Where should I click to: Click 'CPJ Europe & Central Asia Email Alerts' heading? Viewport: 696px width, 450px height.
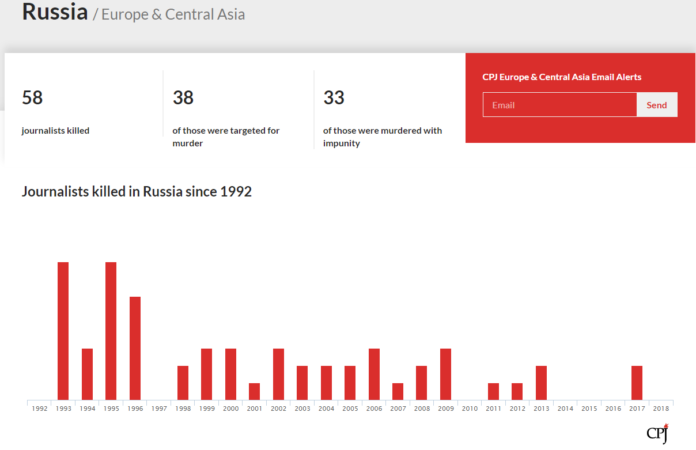point(562,77)
